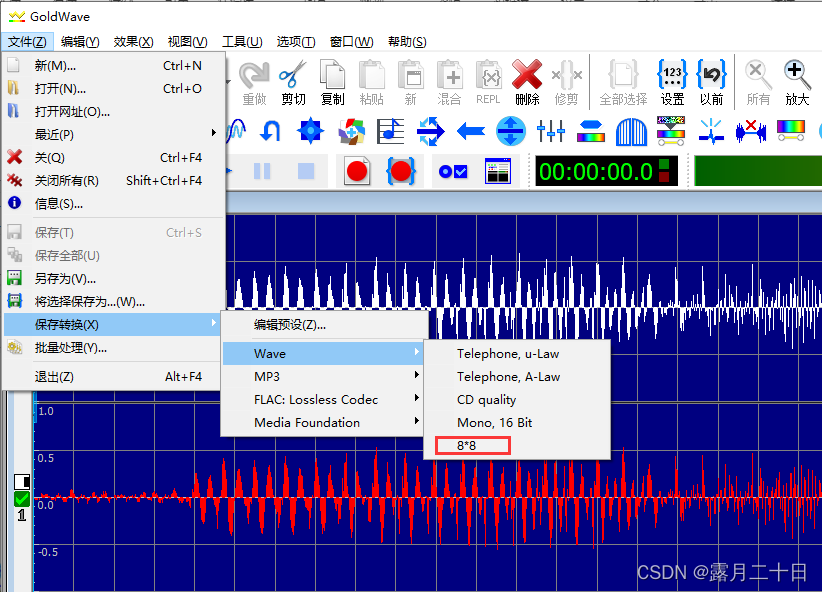Toggle the green channel checkbox beside waveform
This screenshot has height=592, width=822.
point(21,499)
